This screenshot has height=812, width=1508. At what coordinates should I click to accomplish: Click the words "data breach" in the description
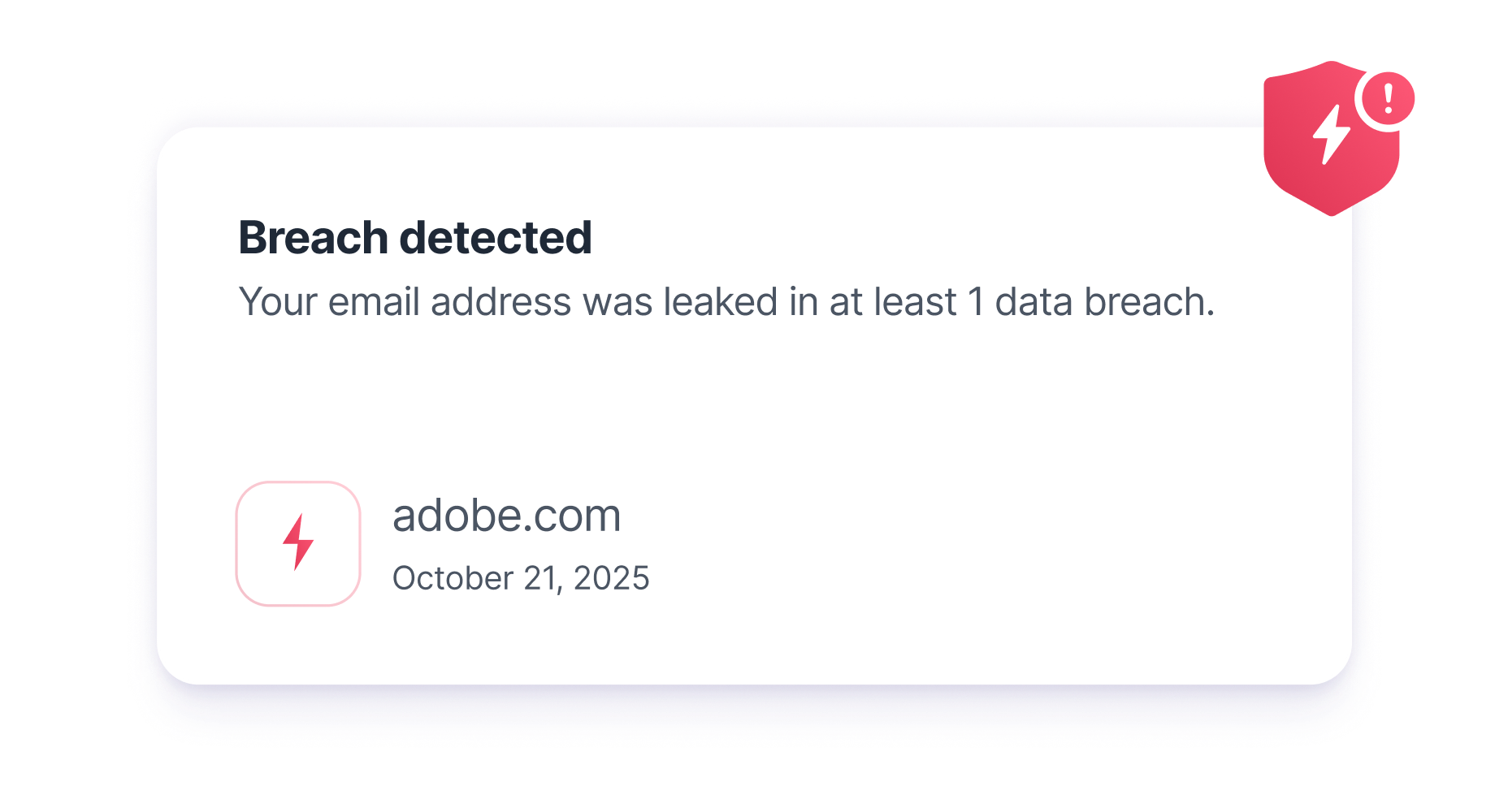pyautogui.click(x=1103, y=302)
